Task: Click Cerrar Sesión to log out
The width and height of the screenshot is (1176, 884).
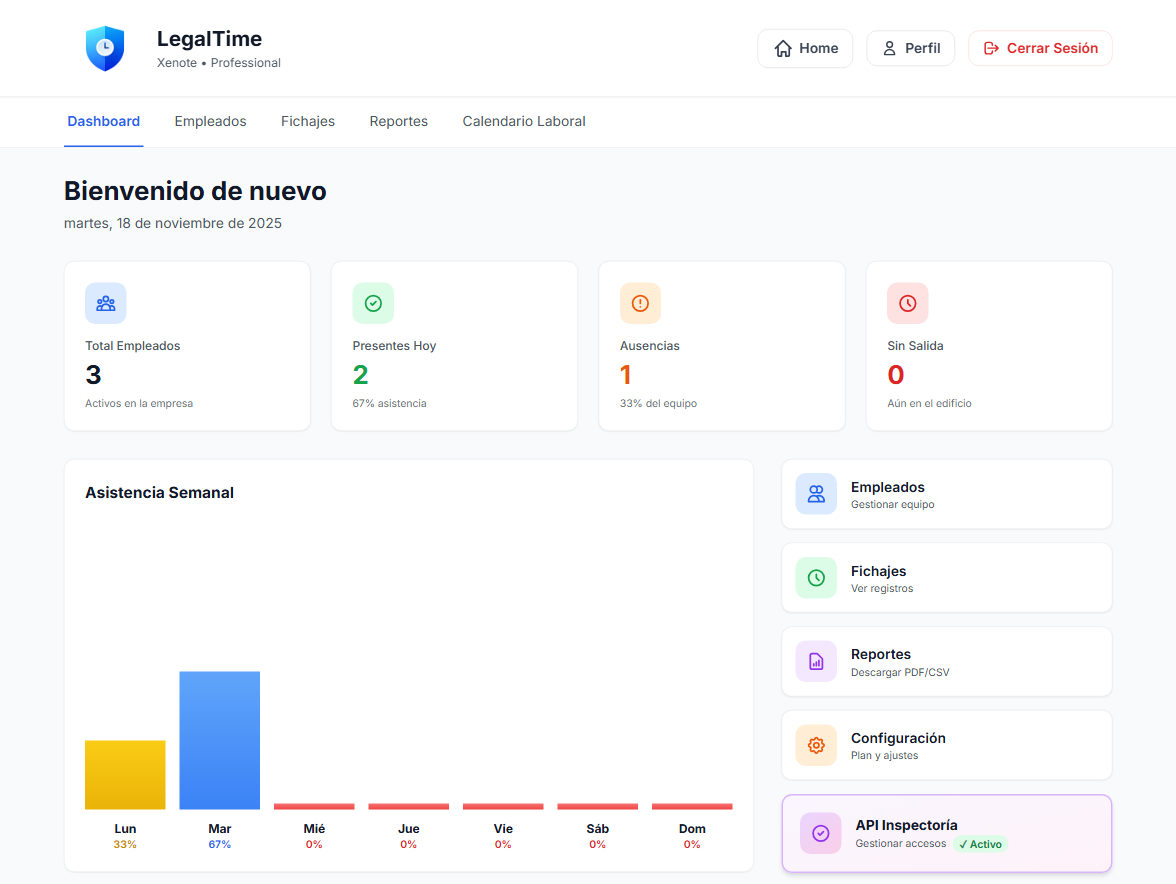Action: coord(1040,48)
